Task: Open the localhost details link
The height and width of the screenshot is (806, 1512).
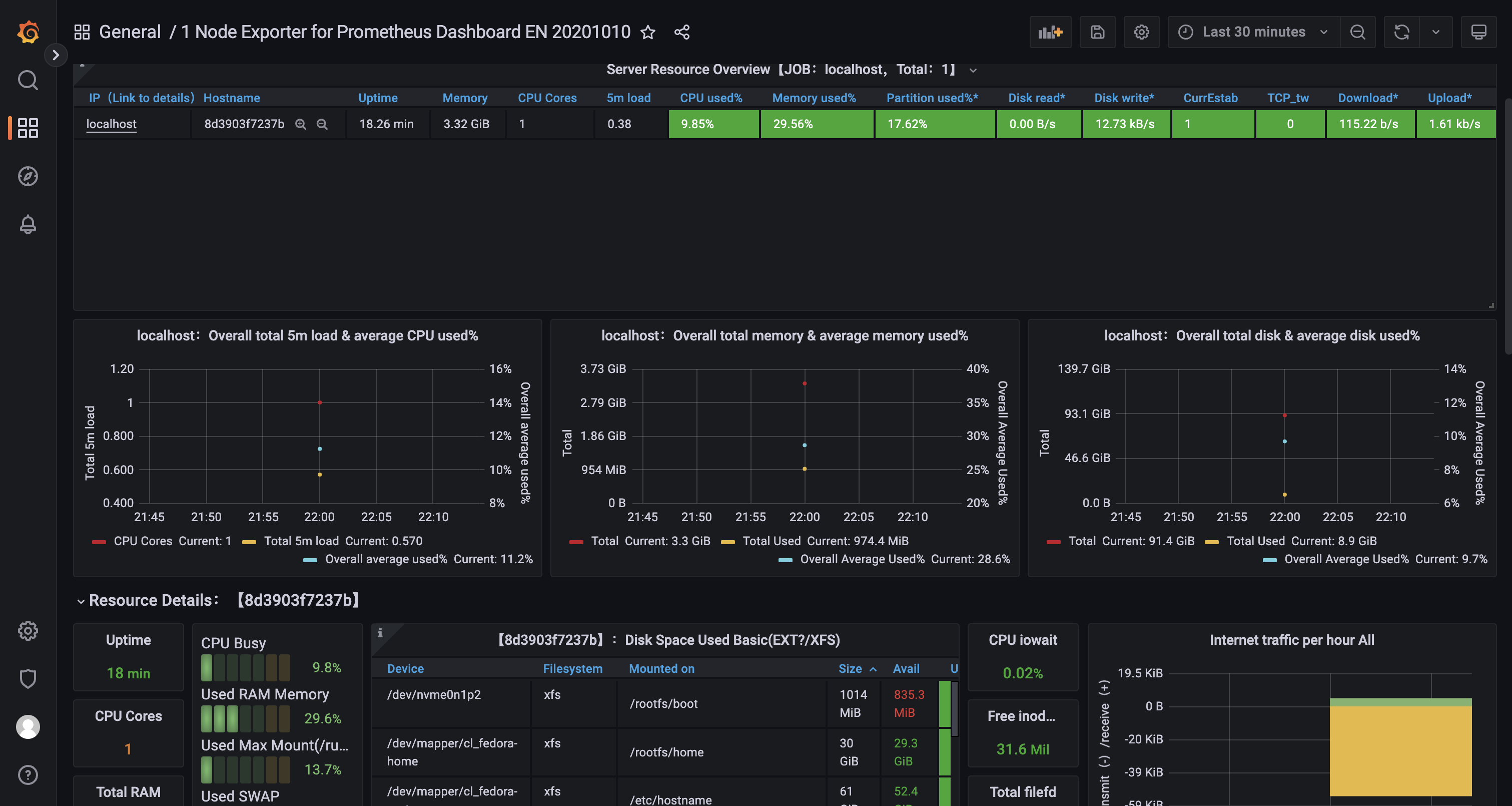Action: 112,124
